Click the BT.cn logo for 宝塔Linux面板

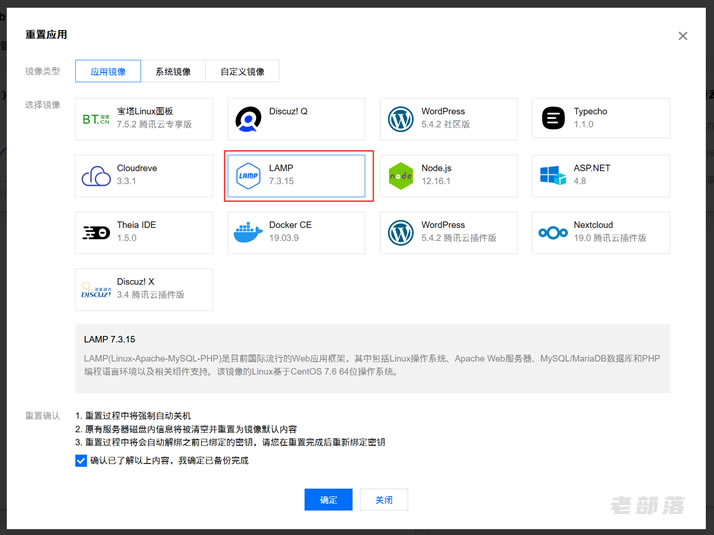(x=96, y=119)
